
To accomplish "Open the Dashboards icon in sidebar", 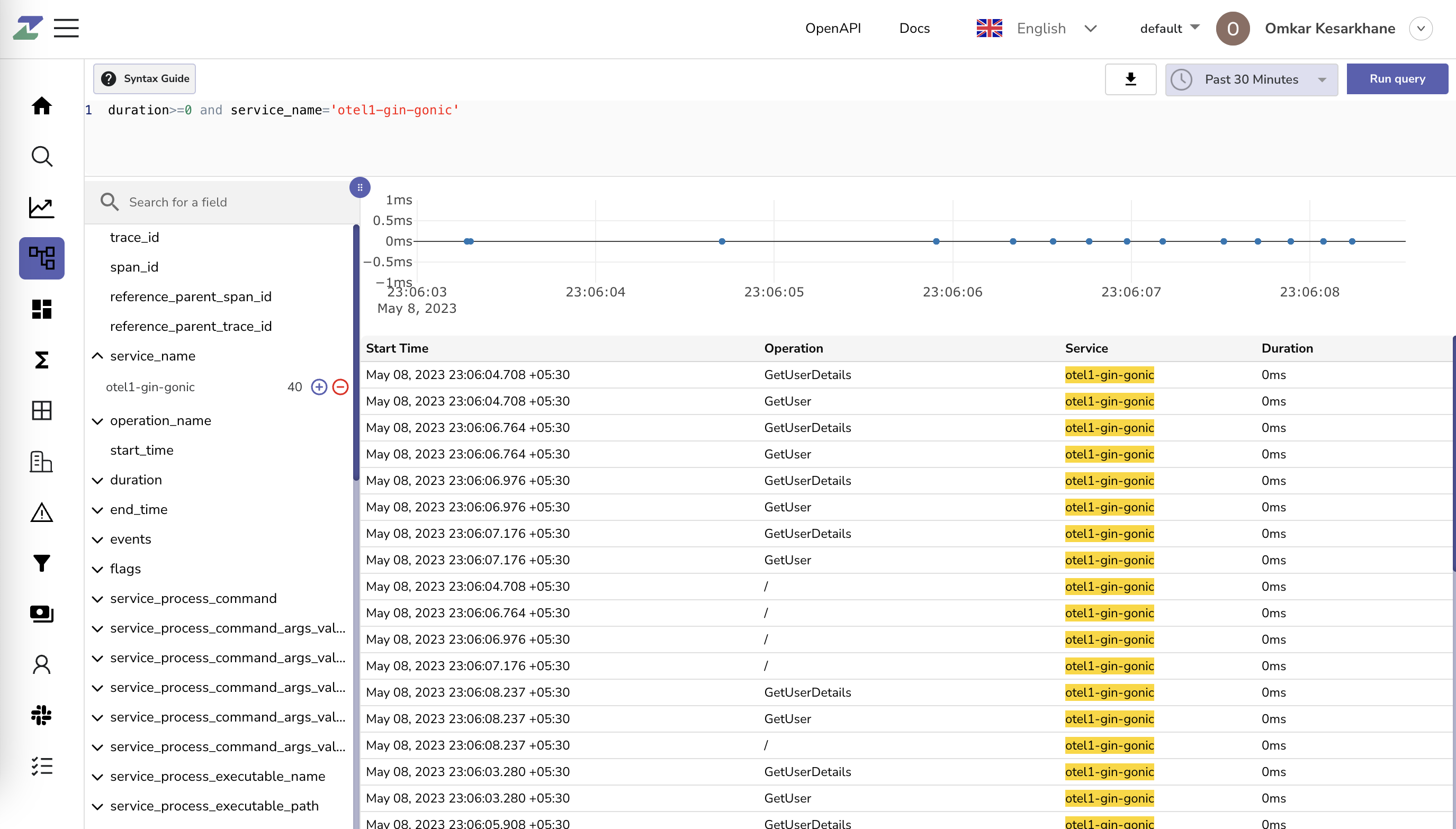I will (42, 309).
